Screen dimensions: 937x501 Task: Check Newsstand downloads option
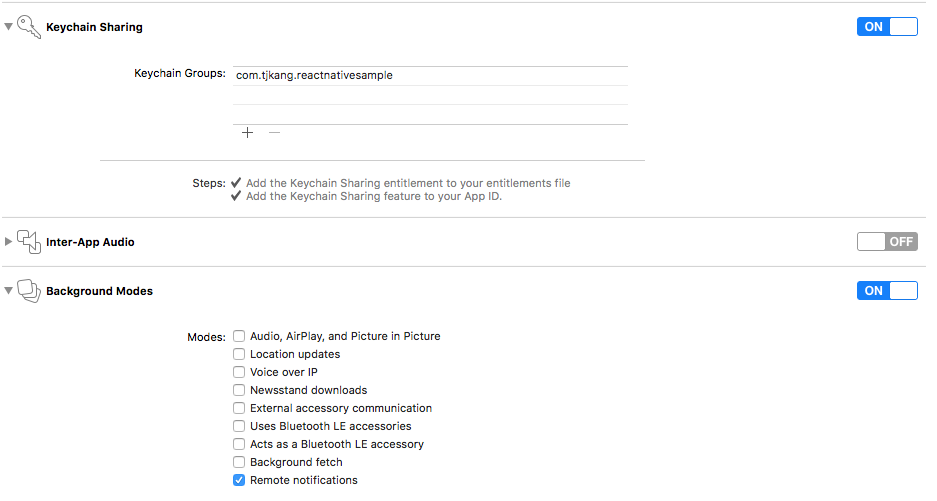pyautogui.click(x=239, y=390)
